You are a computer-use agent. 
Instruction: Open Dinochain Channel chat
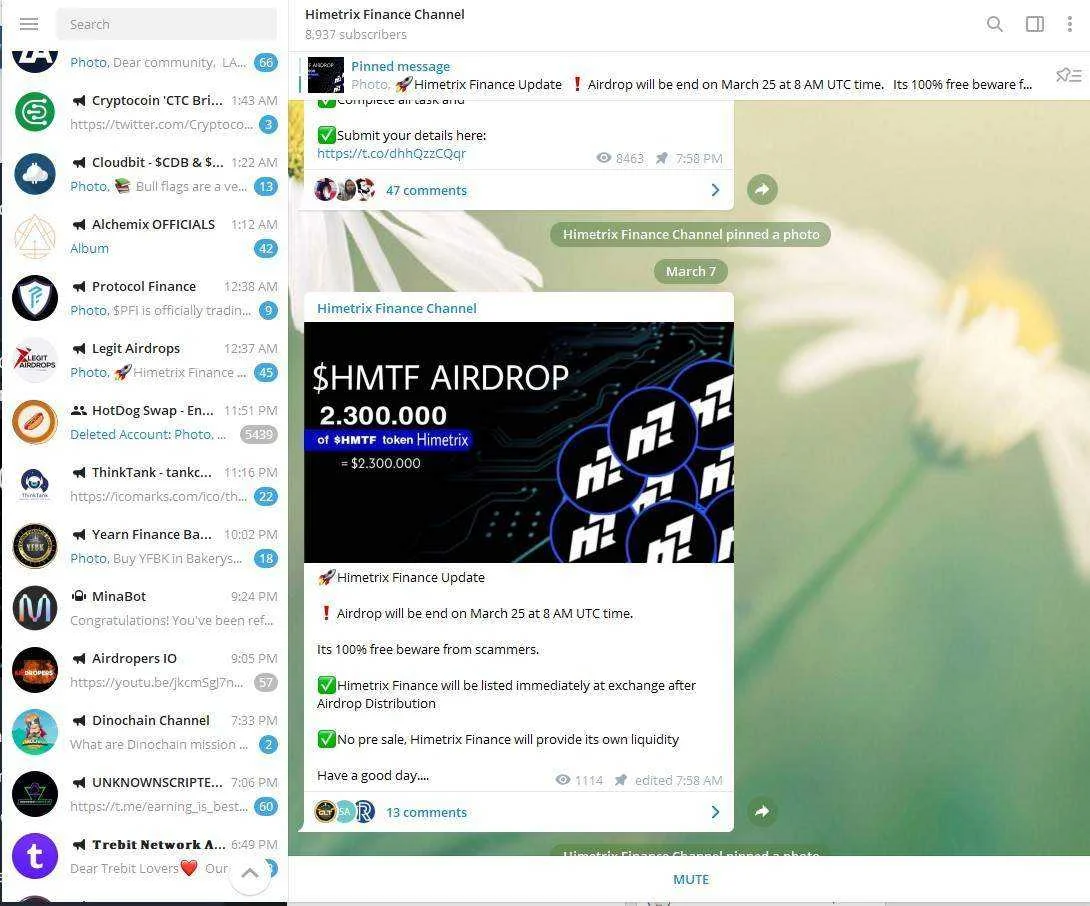pyautogui.click(x=145, y=731)
